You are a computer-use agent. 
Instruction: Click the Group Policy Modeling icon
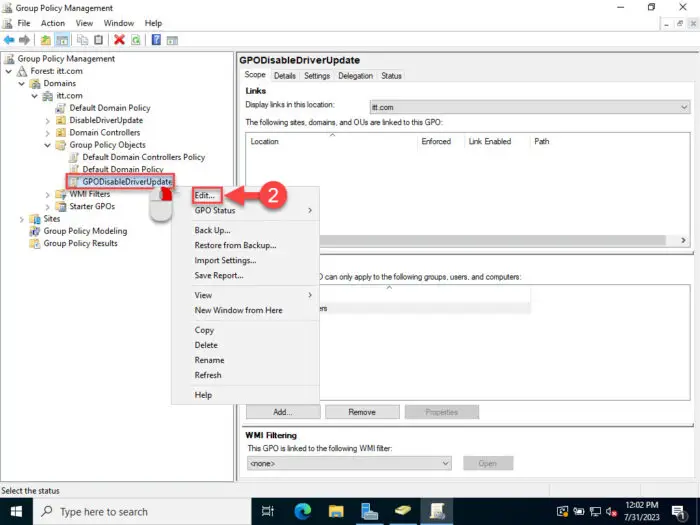[x=34, y=231]
